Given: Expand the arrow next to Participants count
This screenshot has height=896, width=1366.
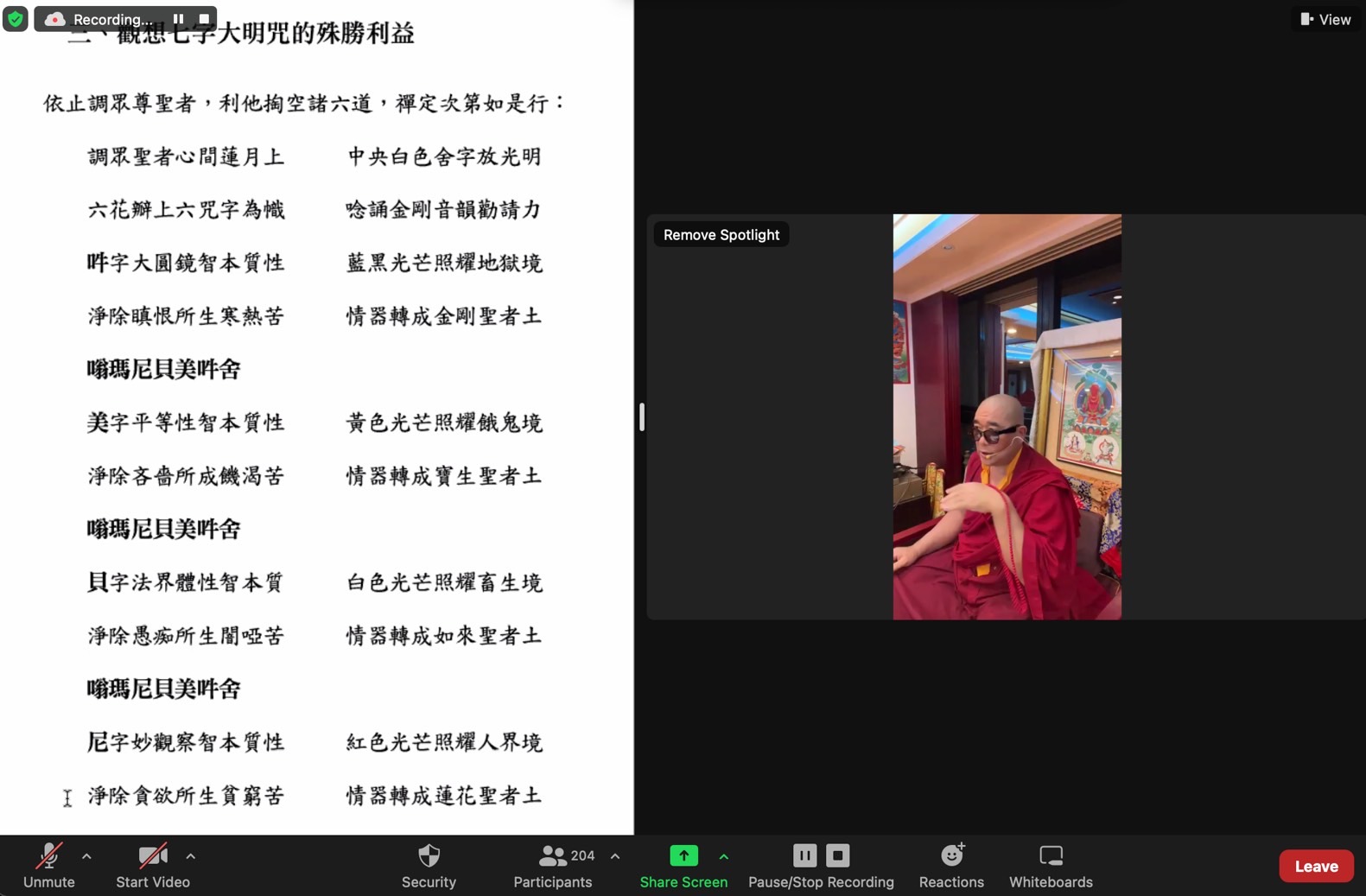Looking at the screenshot, I should [615, 856].
